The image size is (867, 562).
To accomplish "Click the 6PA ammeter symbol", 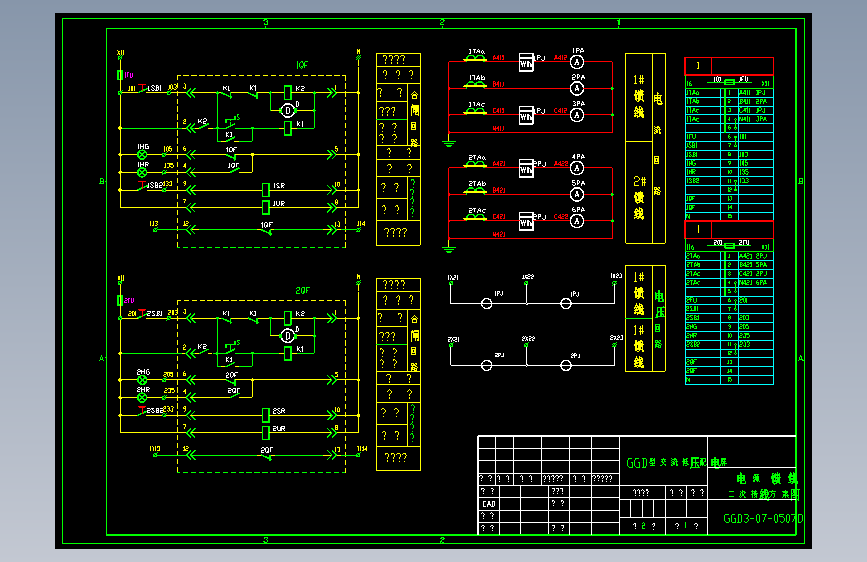I will tap(577, 221).
